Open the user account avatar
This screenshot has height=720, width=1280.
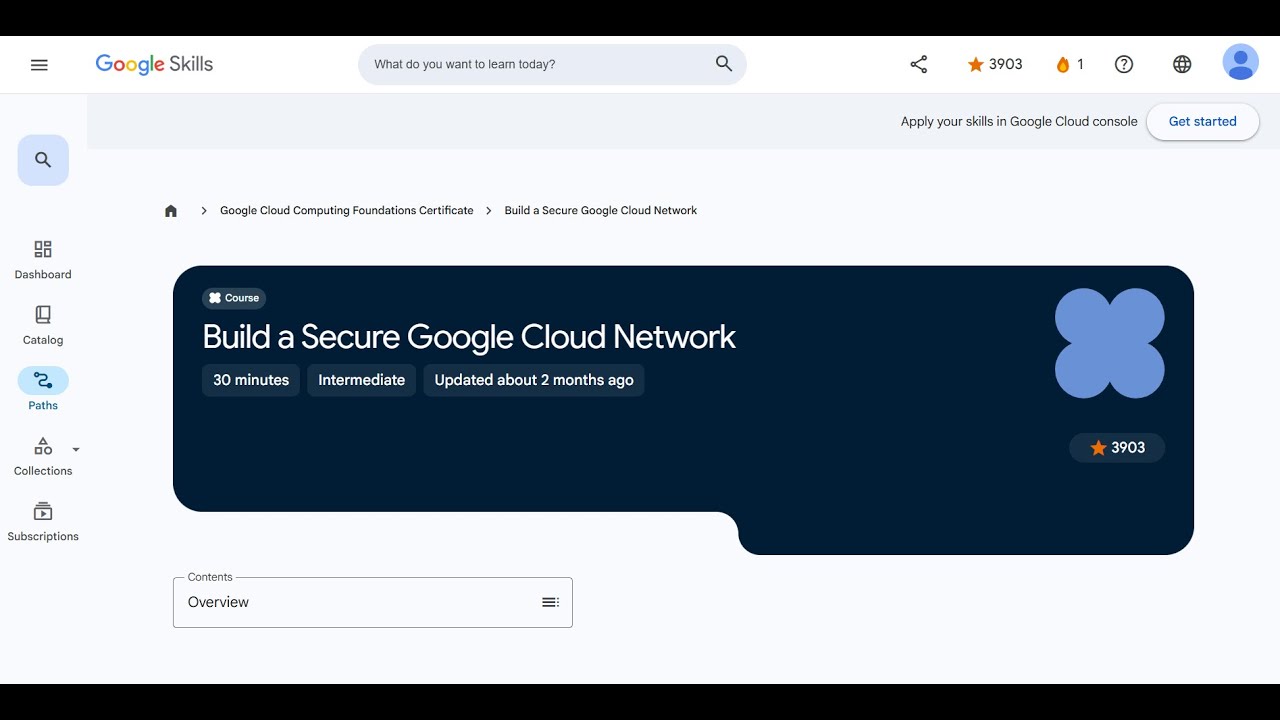[x=1240, y=62]
